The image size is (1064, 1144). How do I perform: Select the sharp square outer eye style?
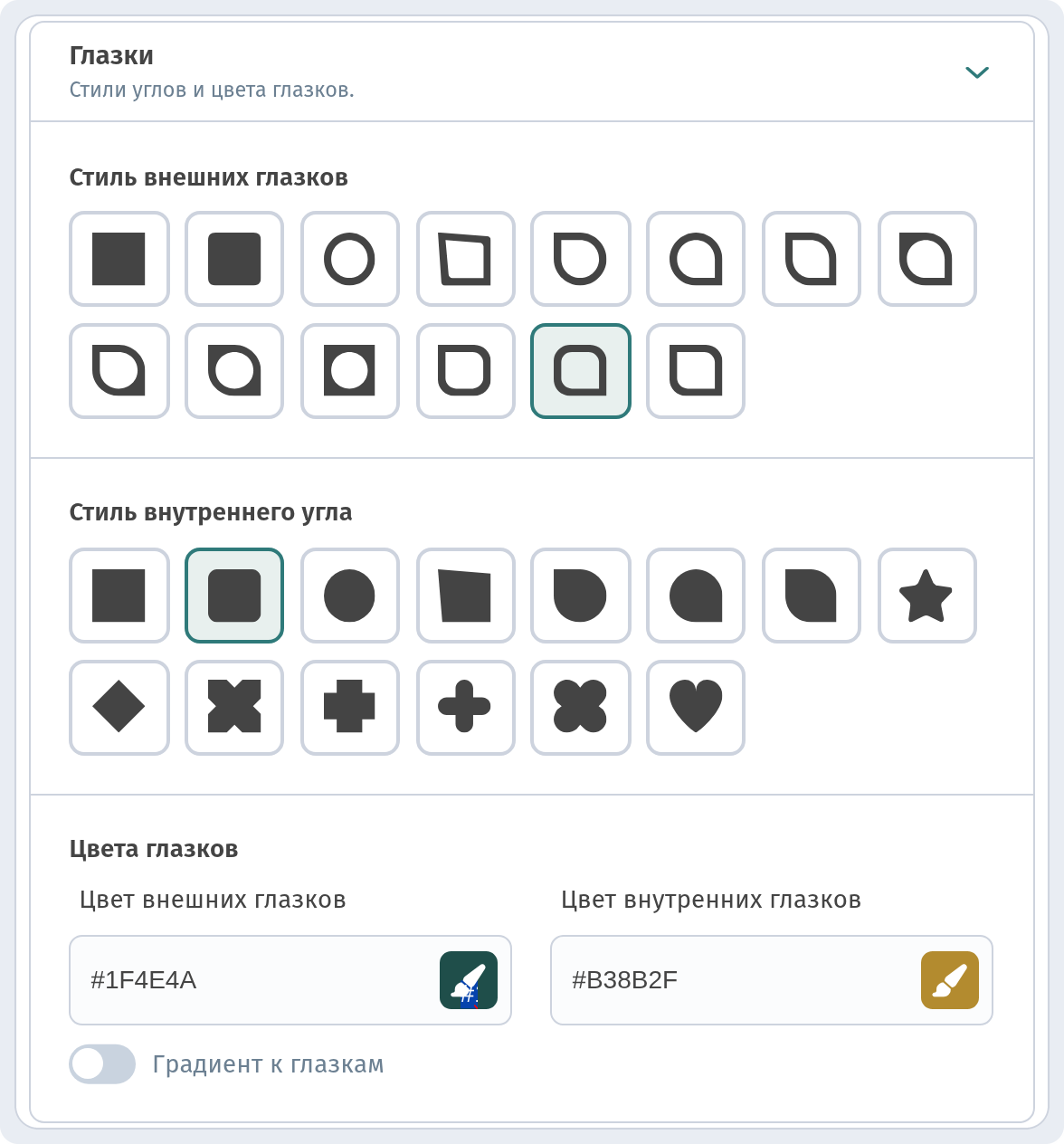[119, 259]
